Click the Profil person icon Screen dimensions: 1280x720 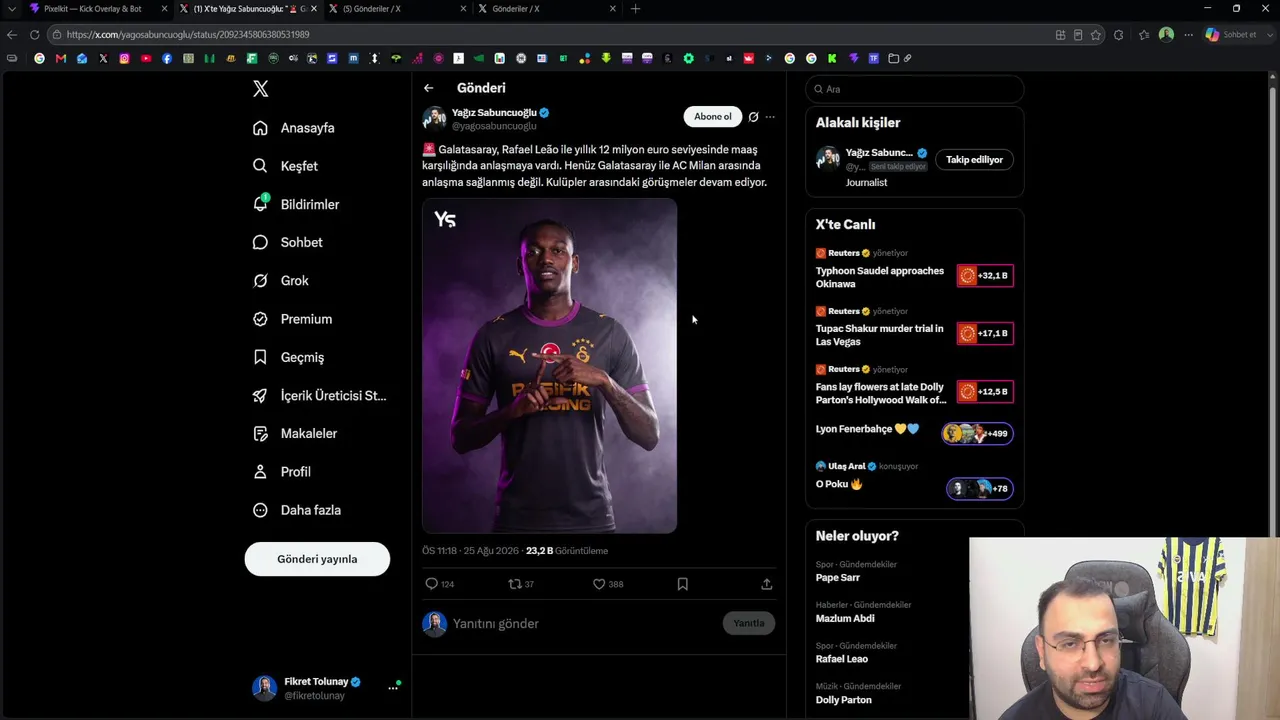(x=260, y=472)
